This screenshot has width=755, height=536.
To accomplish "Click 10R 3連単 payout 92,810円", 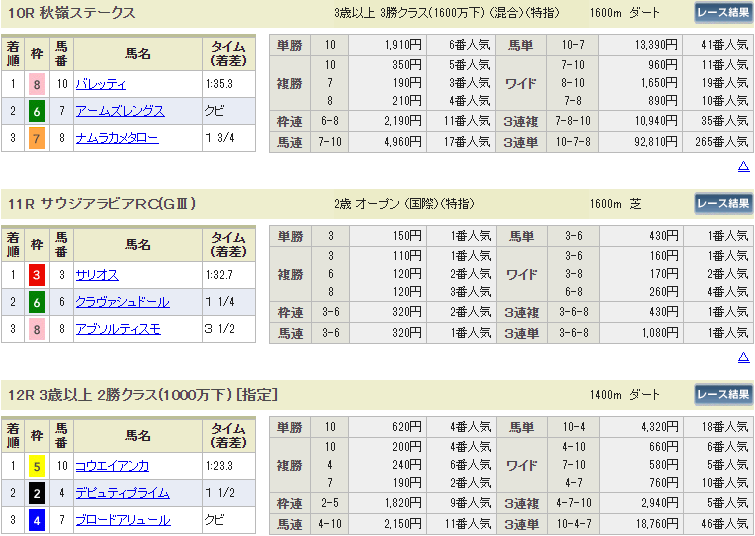I will [656, 142].
